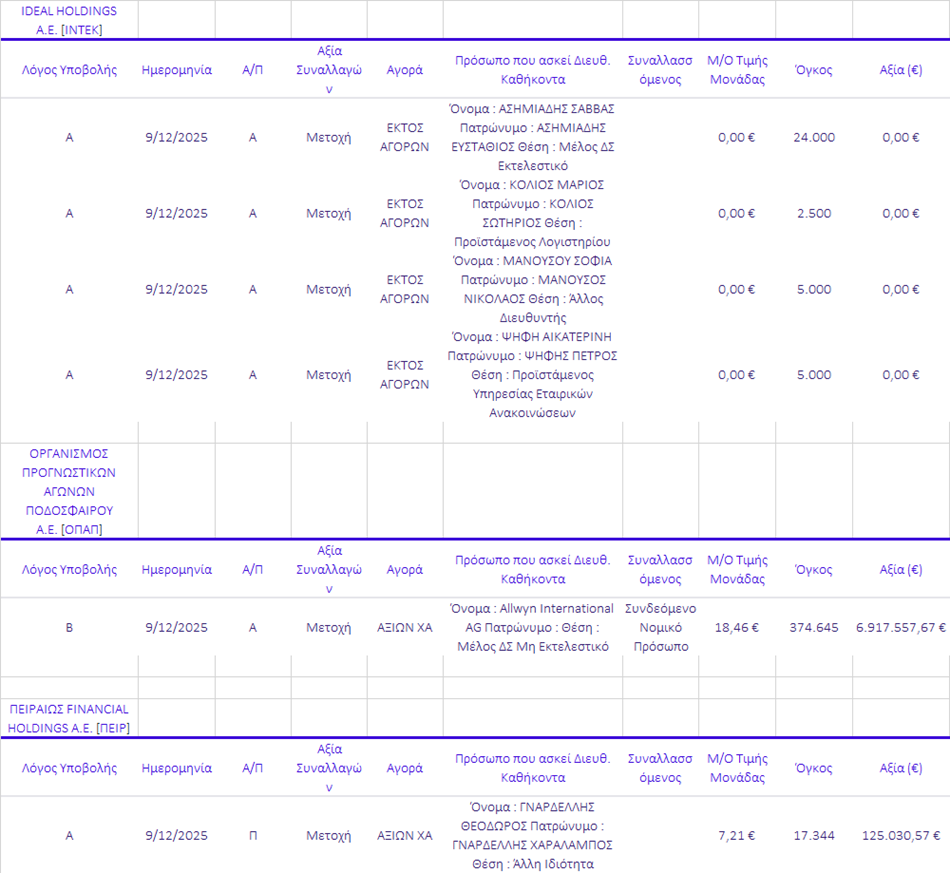
Task: Select the ΓΝΑΡΔΕΛΛΗΣ ΘΕΟΔΩΡΟΣ person cell
Action: pos(533,835)
